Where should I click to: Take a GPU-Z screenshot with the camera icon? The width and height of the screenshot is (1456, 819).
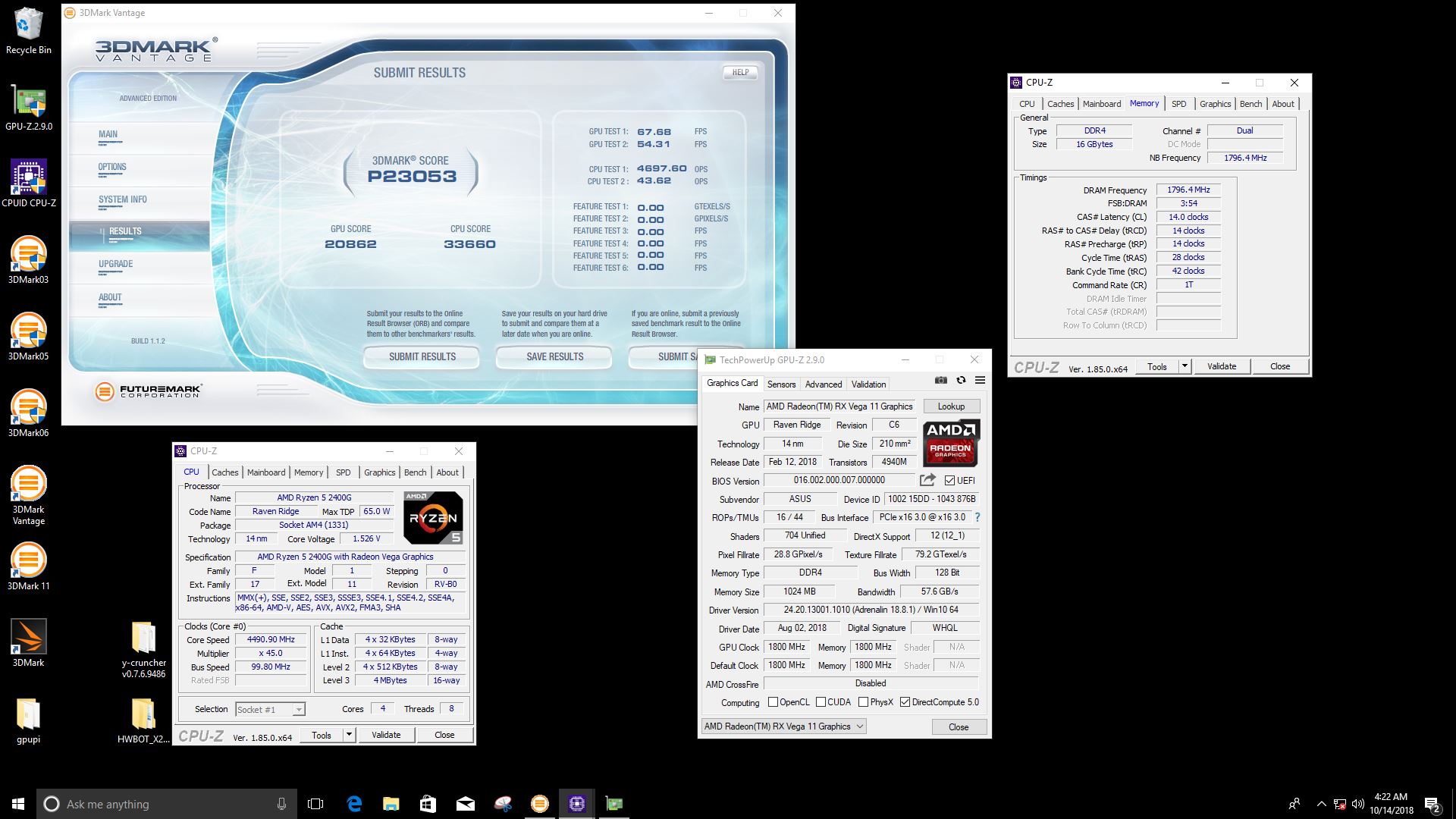940,381
